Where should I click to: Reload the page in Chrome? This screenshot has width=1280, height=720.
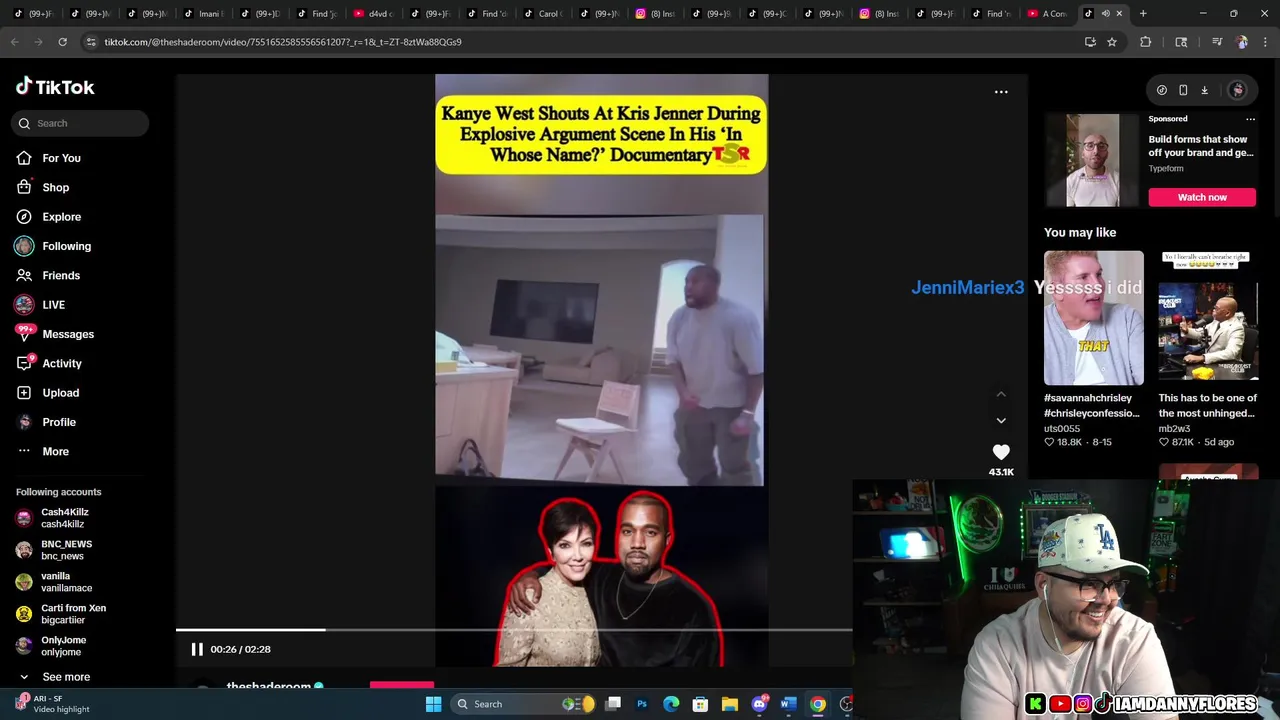(62, 42)
